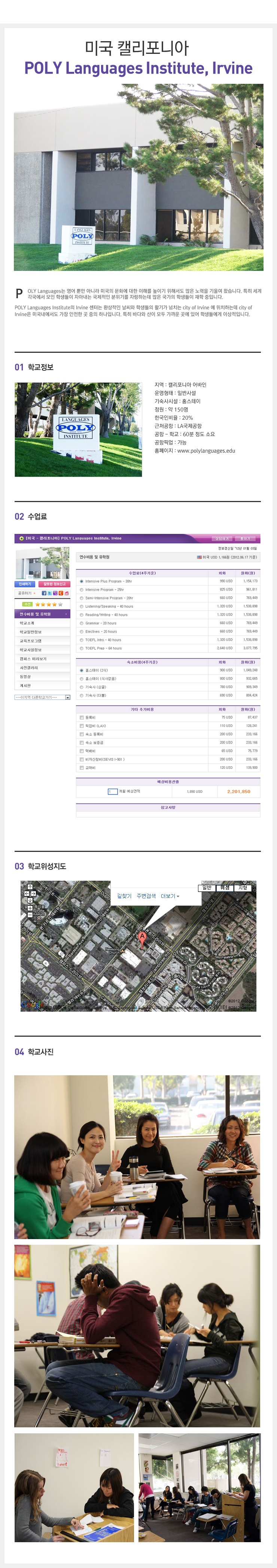
Task: Select Intensive Plus Program 30hr radio
Action: (x=82, y=581)
